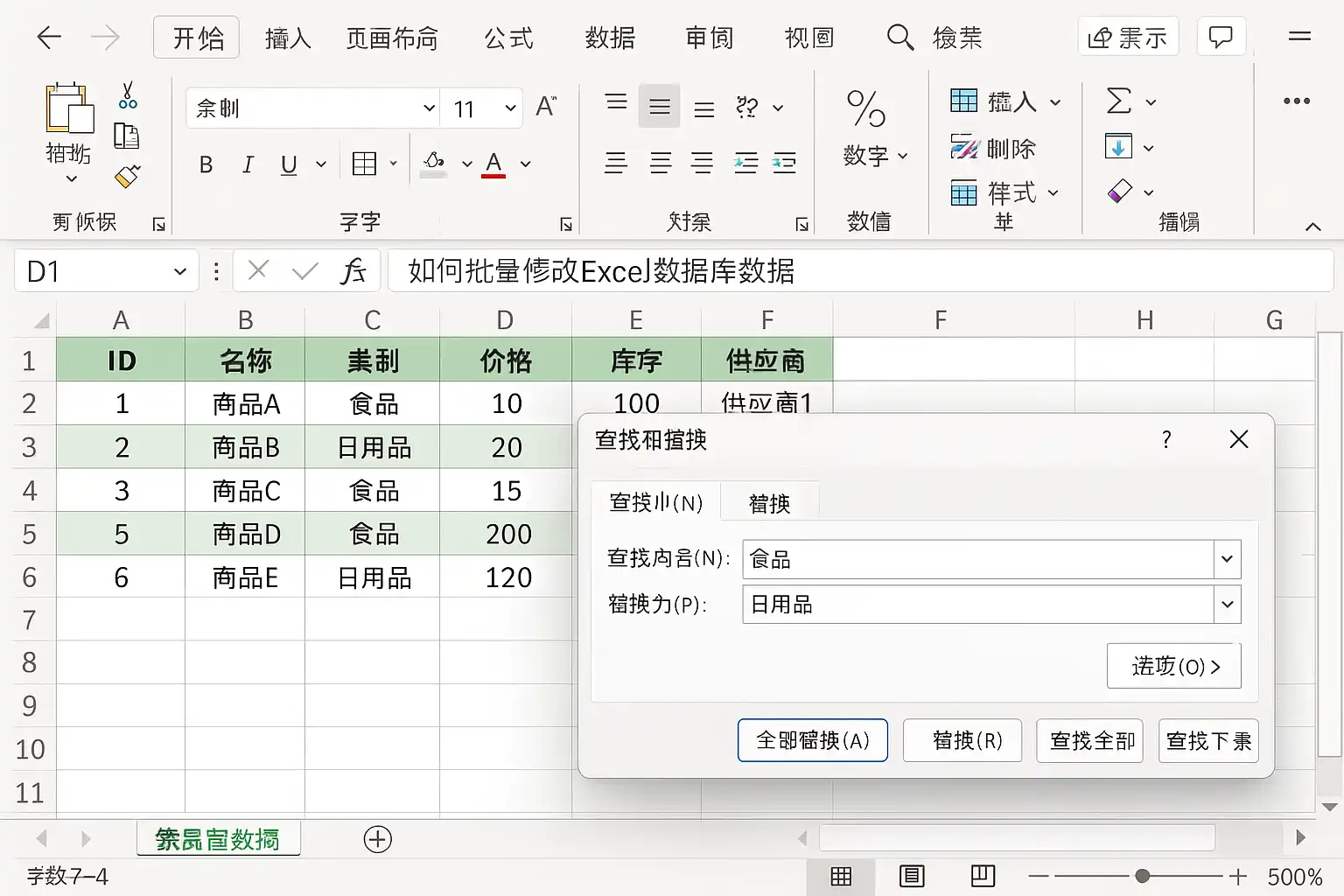Screen dimensions: 1344x896
Task: Switch to the replace tab in dialog
Action: point(769,503)
